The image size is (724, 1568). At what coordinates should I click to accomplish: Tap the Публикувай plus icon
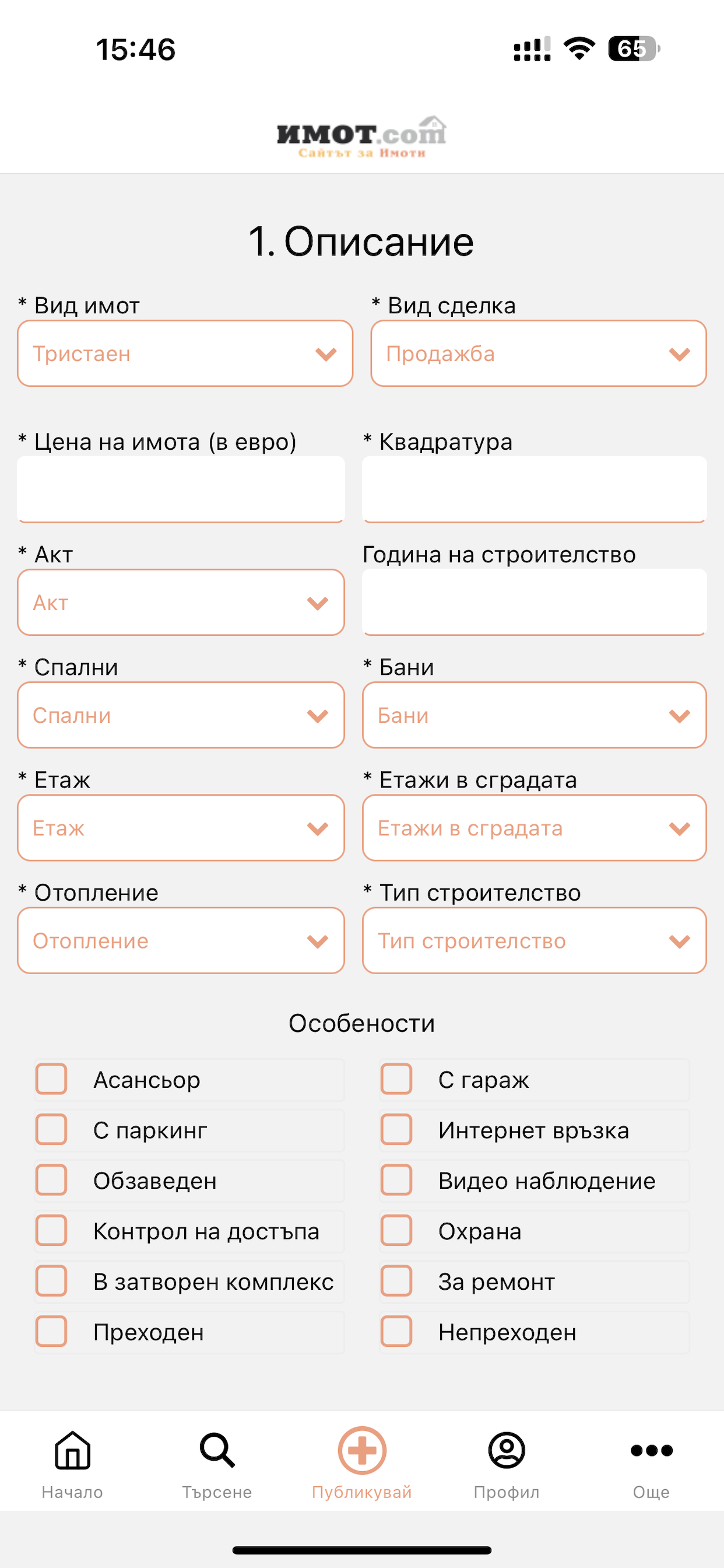362,1450
